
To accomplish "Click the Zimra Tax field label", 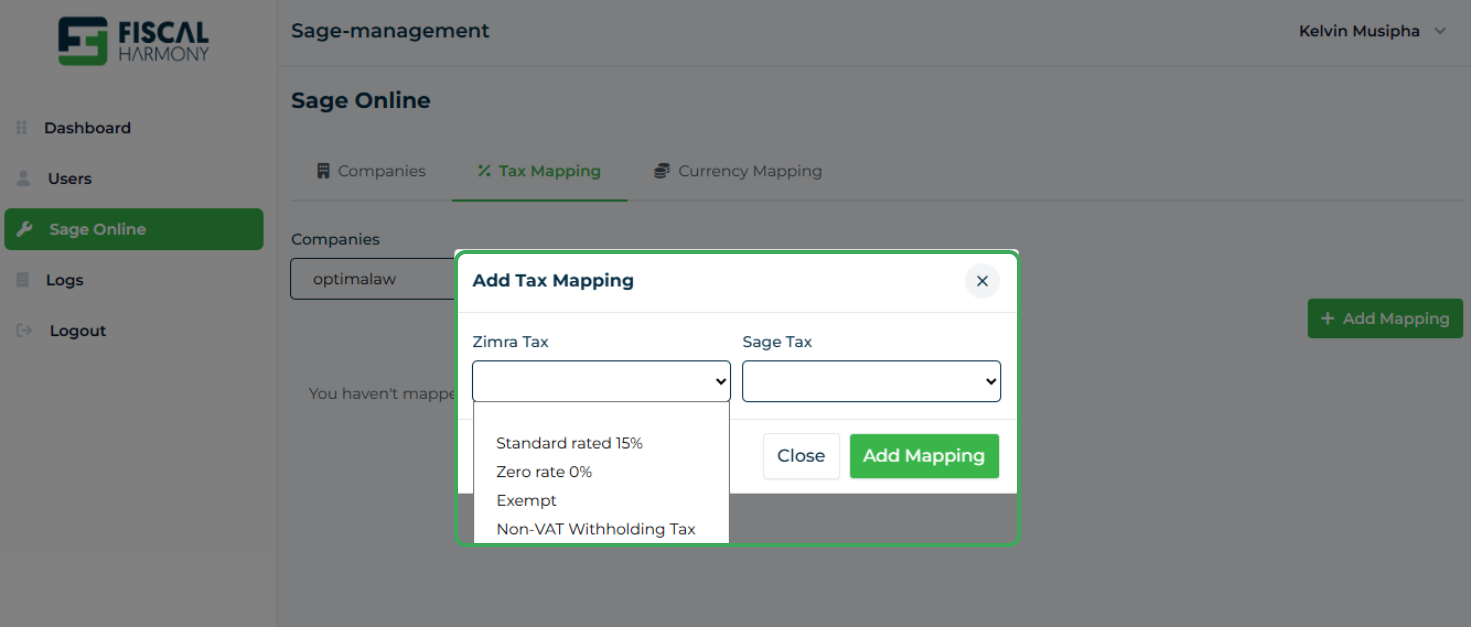I will tap(510, 342).
